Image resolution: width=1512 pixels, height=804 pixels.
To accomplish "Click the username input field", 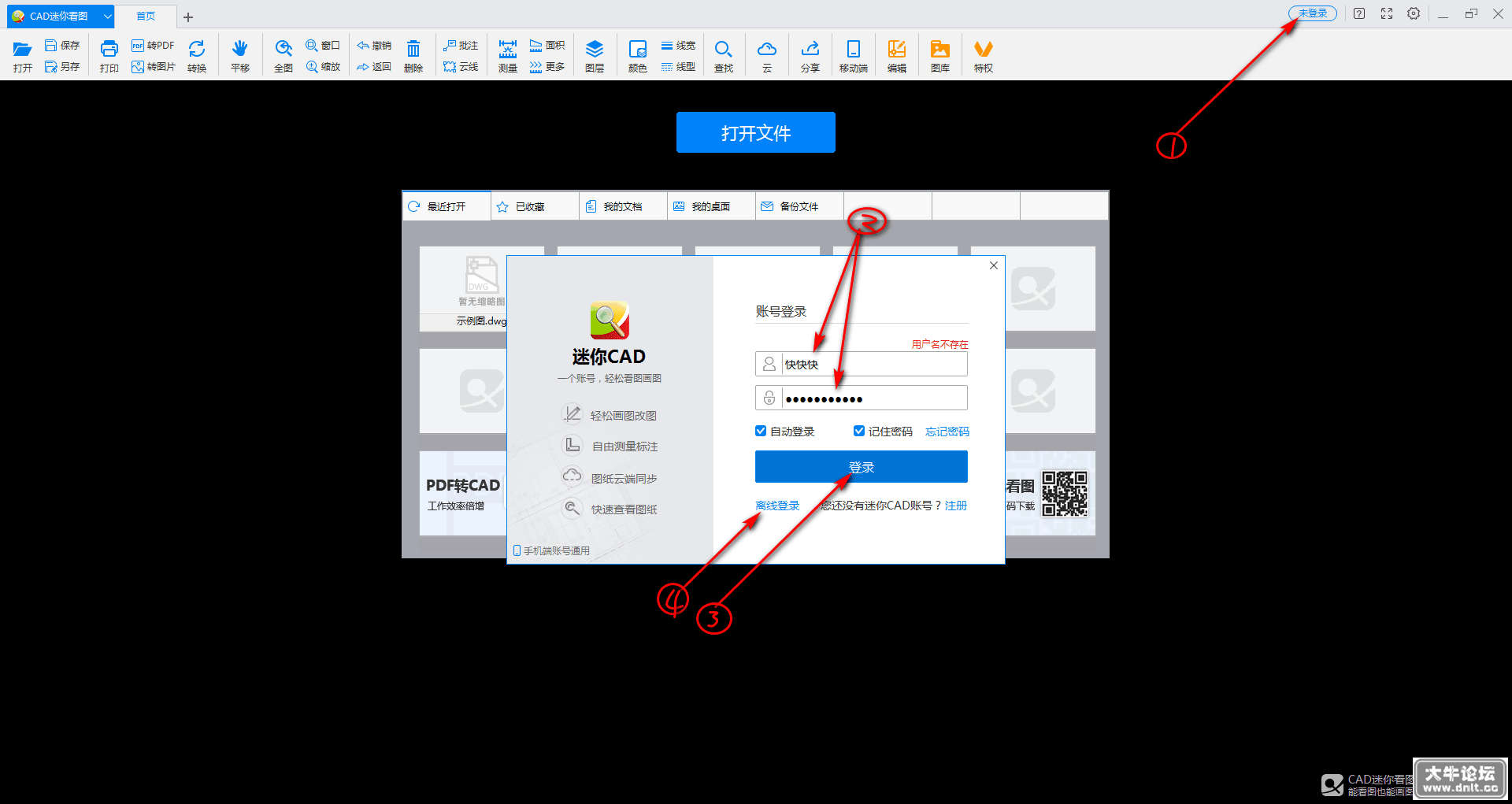I will pyautogui.click(x=862, y=364).
